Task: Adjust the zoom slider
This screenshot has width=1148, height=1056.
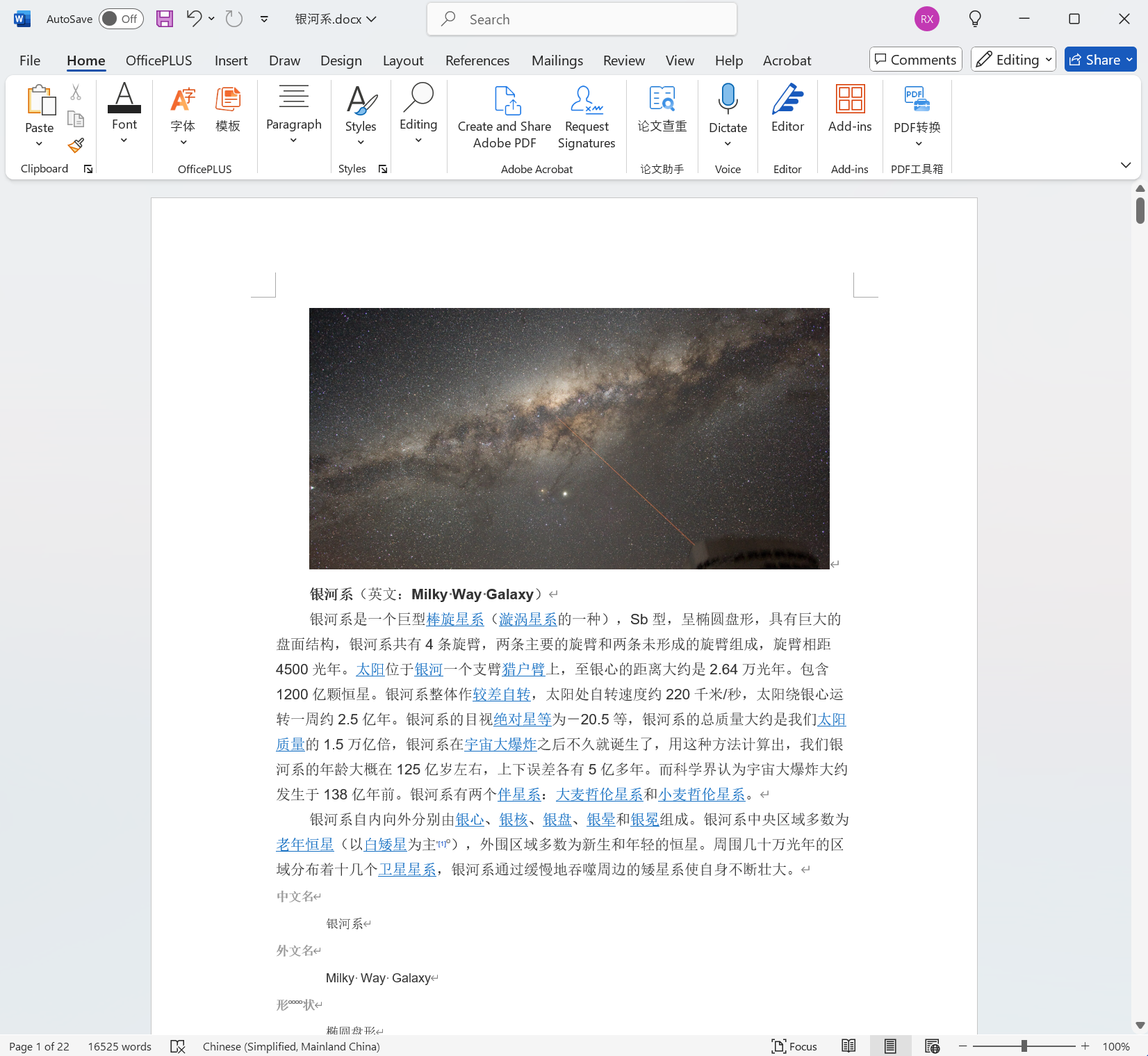Action: point(1023,1046)
